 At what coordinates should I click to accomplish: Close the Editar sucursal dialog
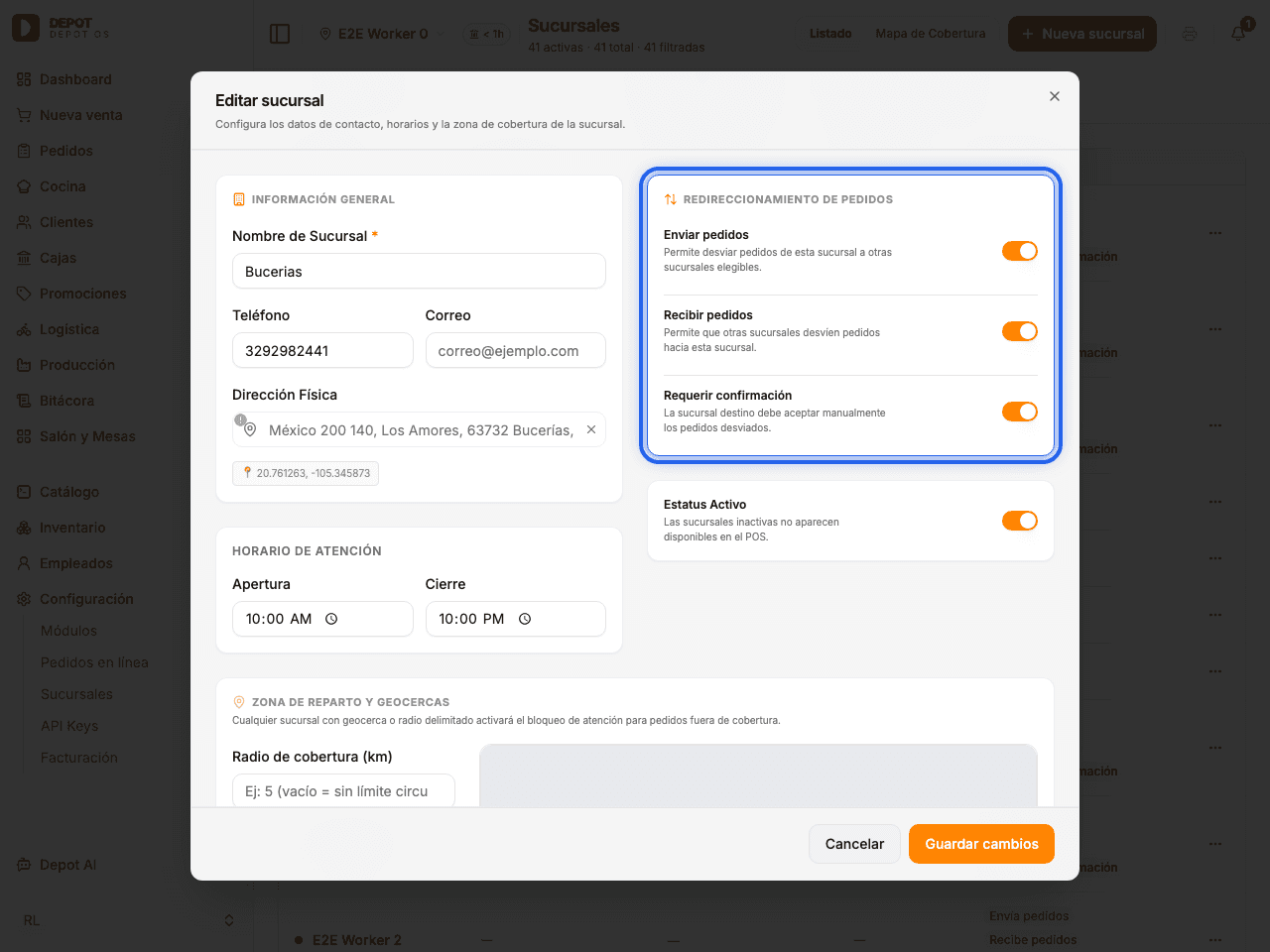pos(1055,96)
